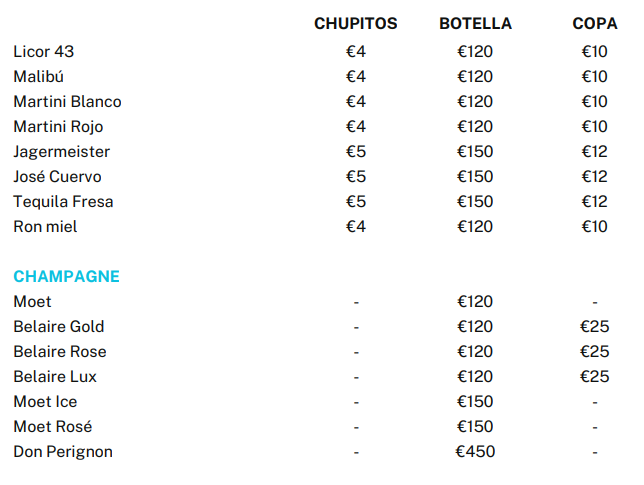Image resolution: width=644 pixels, height=485 pixels.
Task: Click the Moet Ice champagne name
Action: pyautogui.click(x=45, y=402)
